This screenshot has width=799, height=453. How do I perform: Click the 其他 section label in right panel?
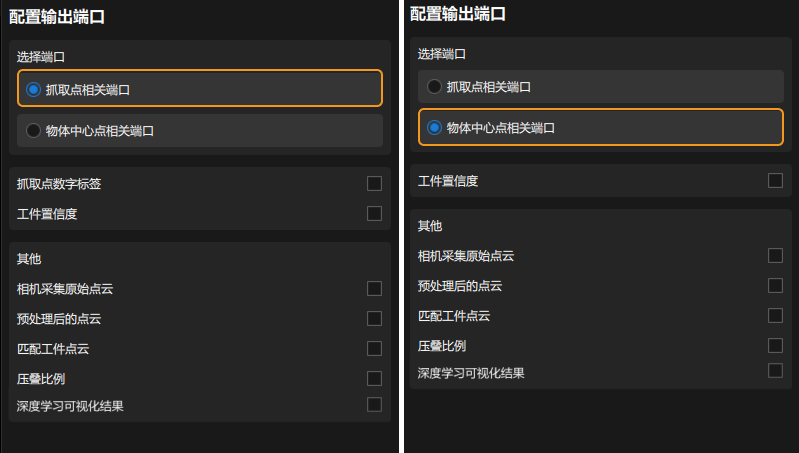tap(430, 226)
